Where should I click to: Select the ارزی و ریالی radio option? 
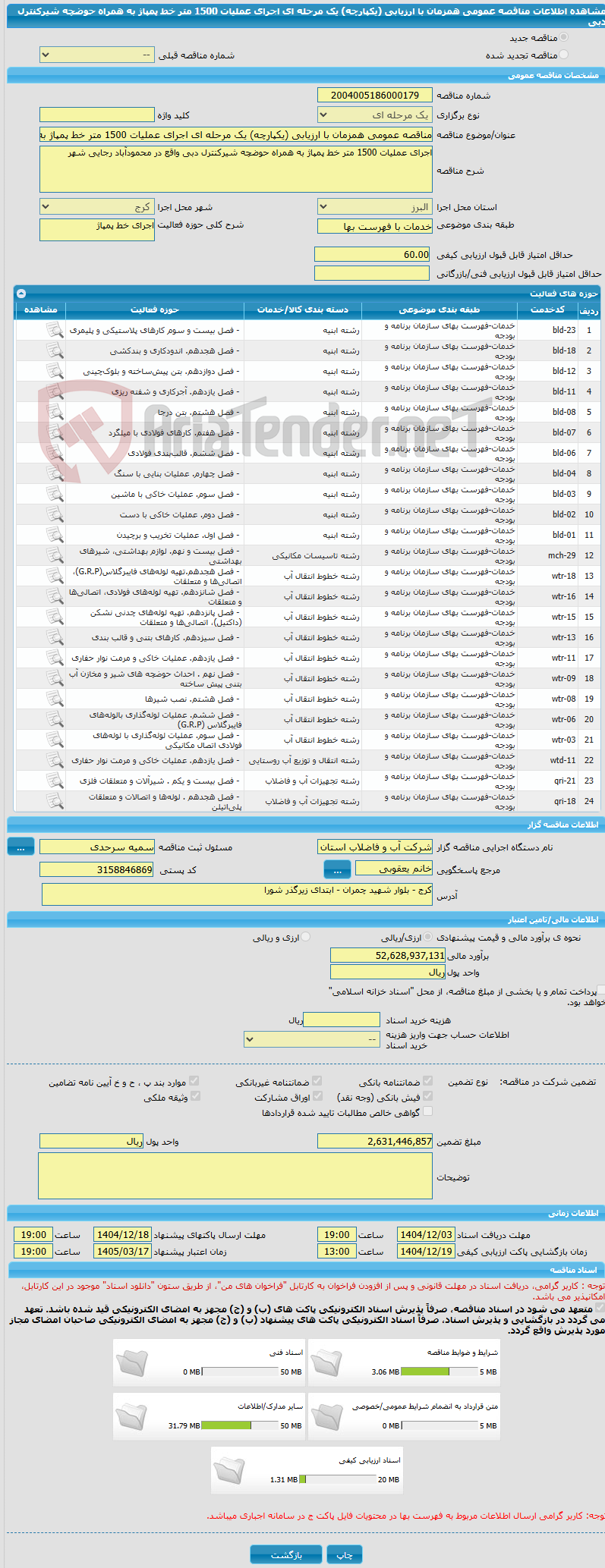(x=305, y=937)
